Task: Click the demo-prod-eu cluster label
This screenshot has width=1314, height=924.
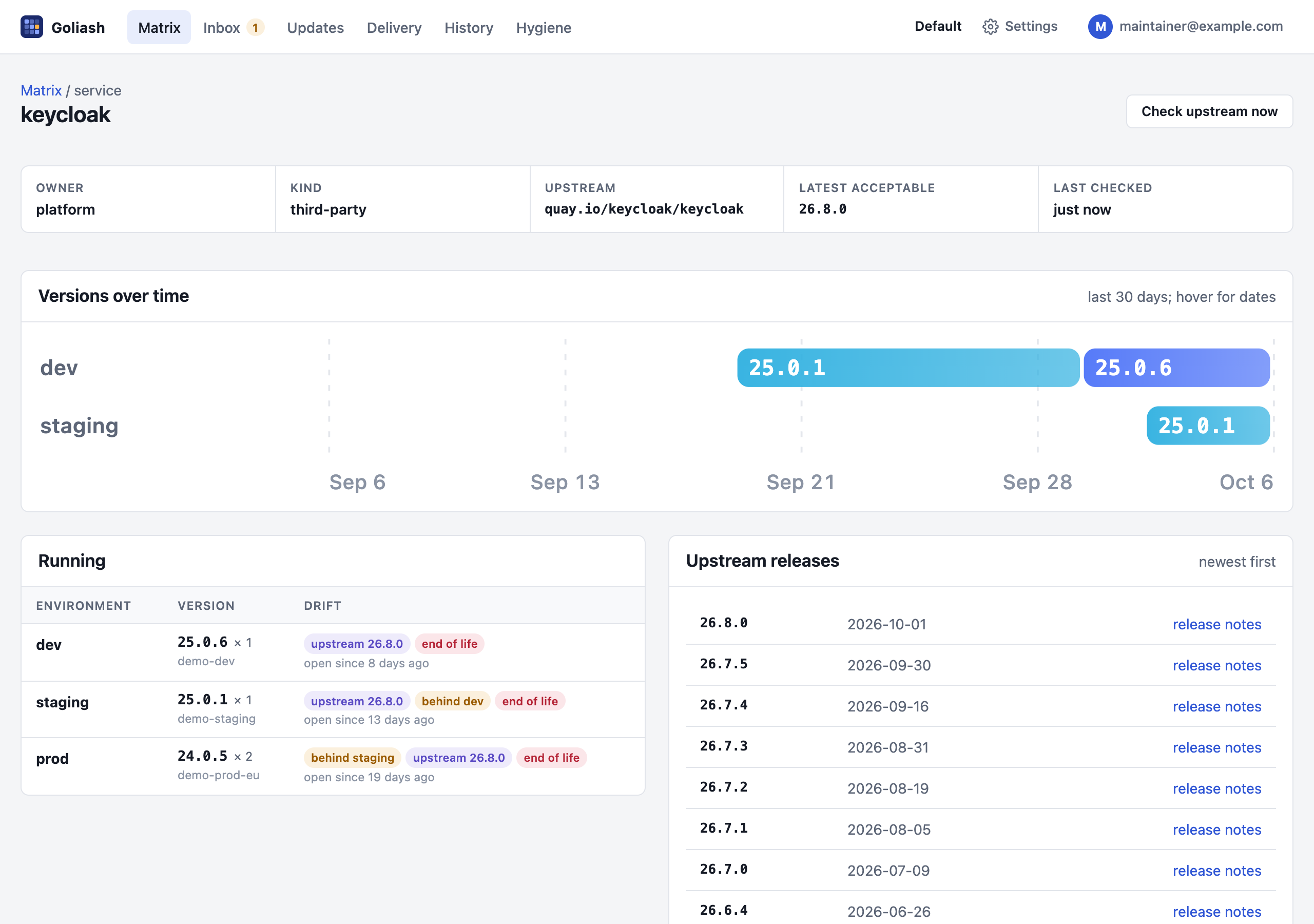Action: coord(218,775)
